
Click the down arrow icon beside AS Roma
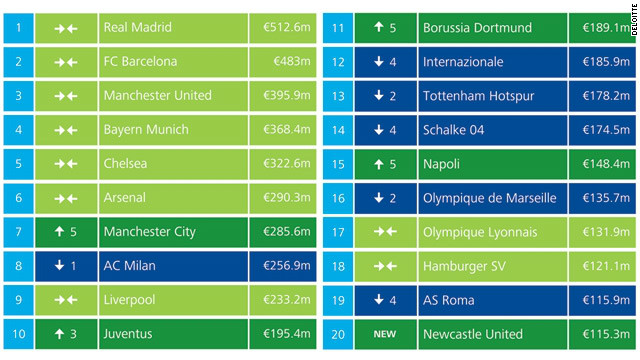point(379,300)
